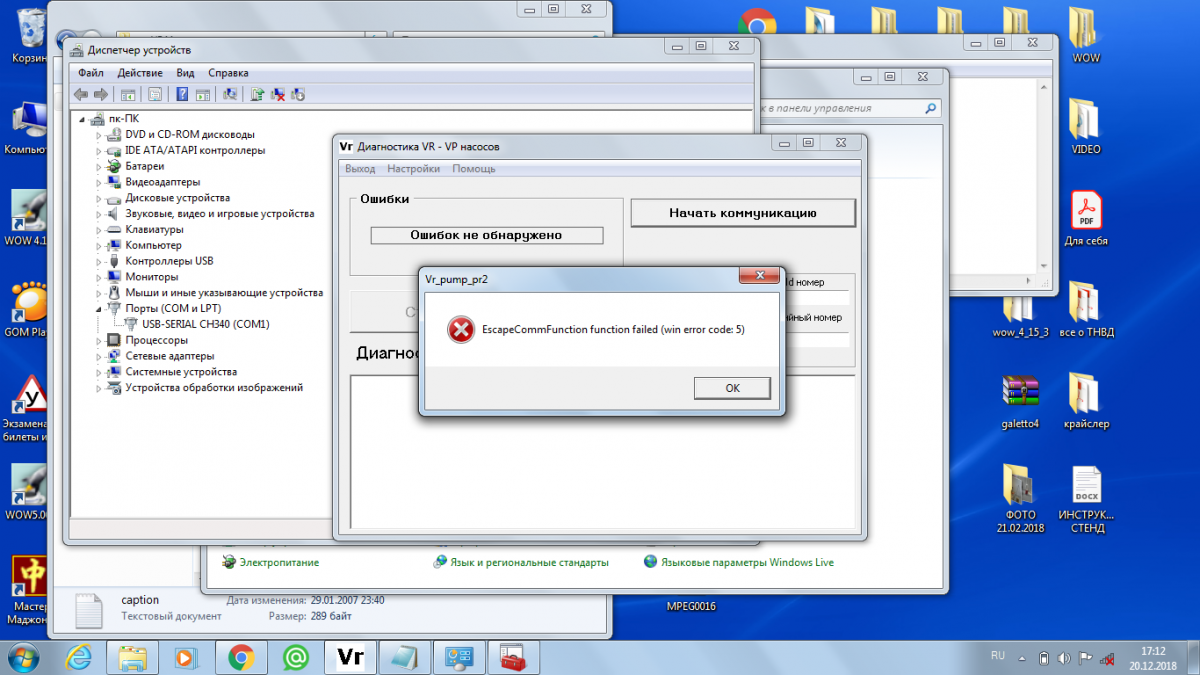Click the Начать коммуникацию button
Viewport: 1200px width, 675px height.
(x=743, y=213)
